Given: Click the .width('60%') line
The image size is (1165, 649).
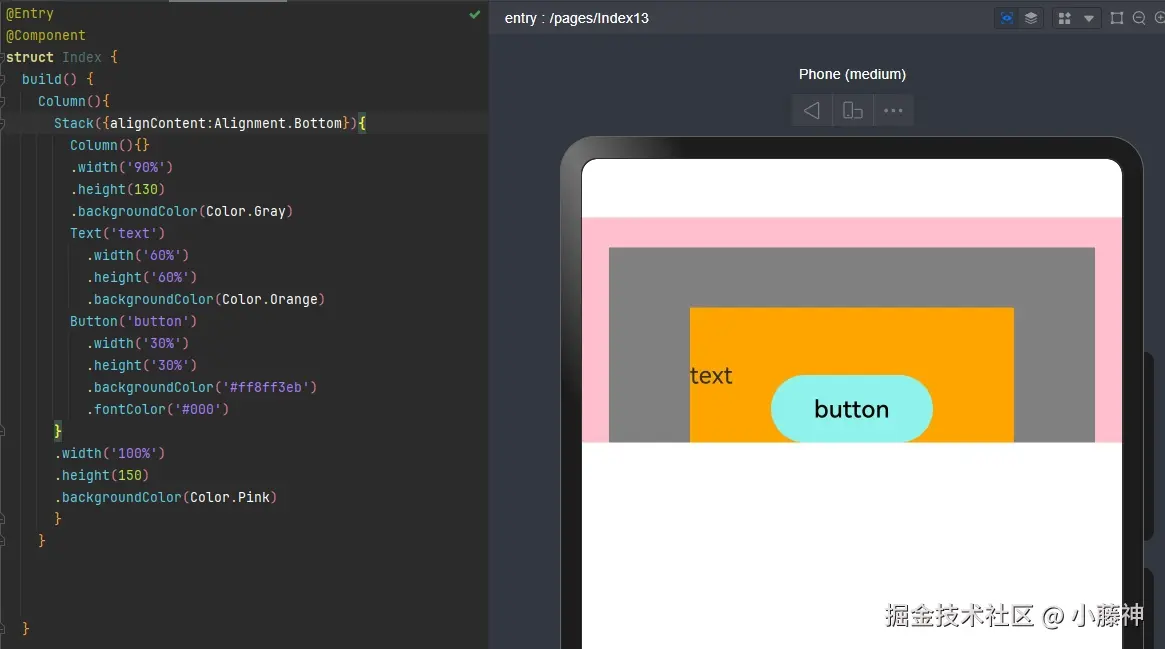Looking at the screenshot, I should [138, 255].
